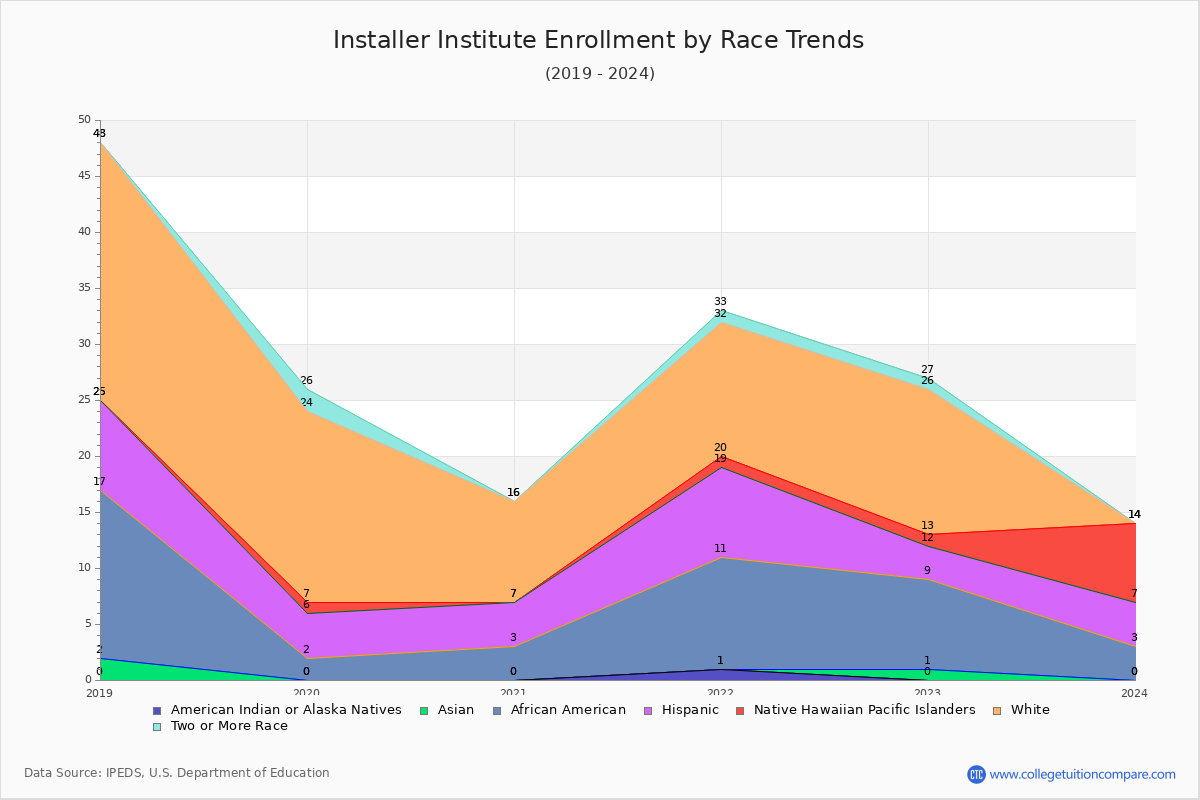Click the African American legend color marker
The image size is (1200, 800).
click(496, 710)
